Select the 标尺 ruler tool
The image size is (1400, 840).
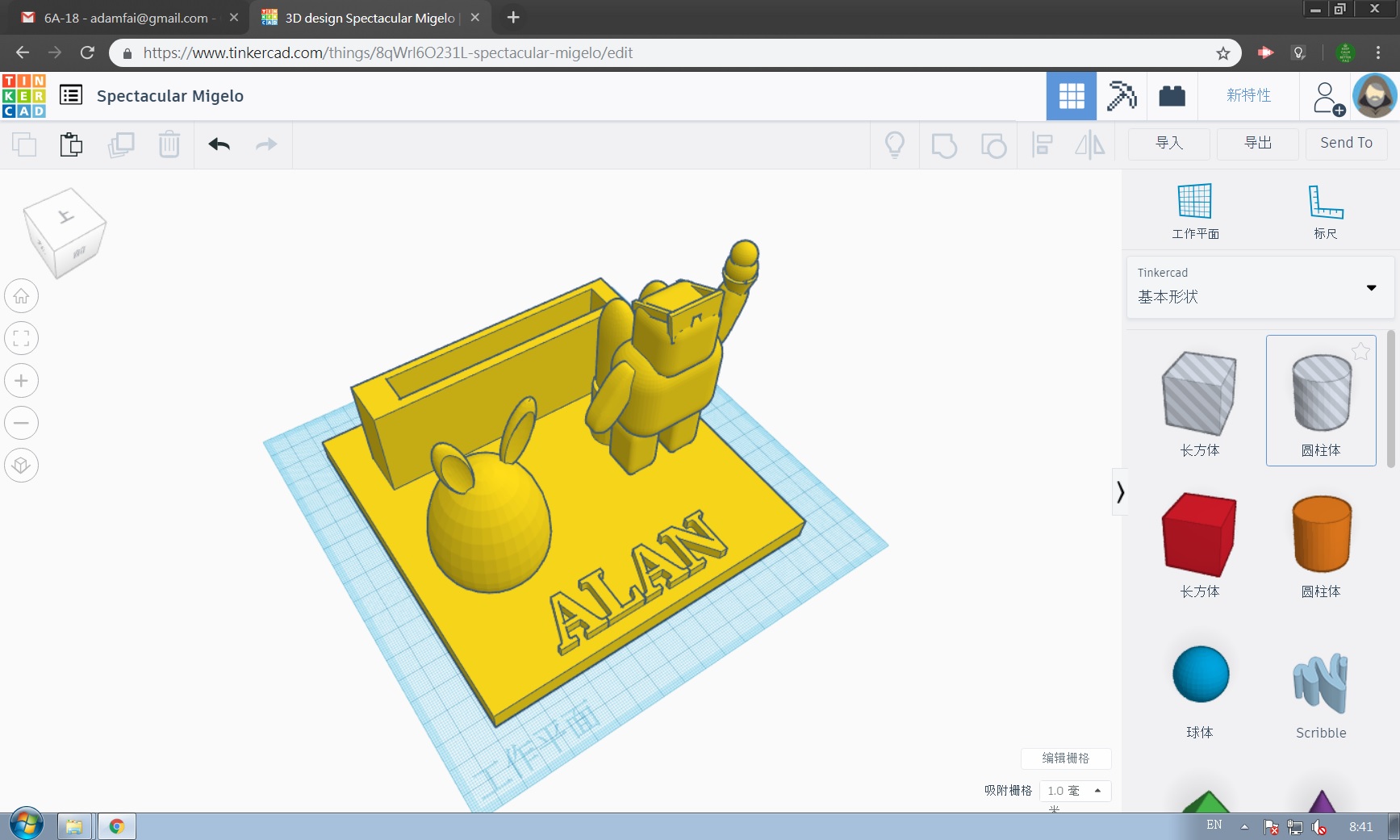(x=1325, y=211)
